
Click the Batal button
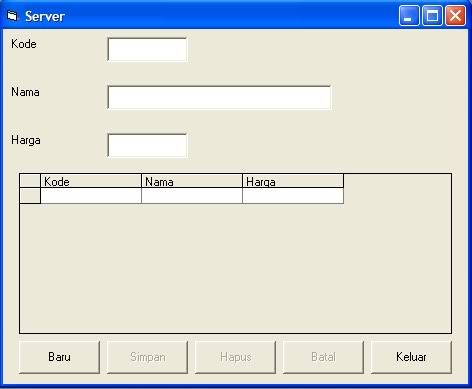[x=323, y=357]
